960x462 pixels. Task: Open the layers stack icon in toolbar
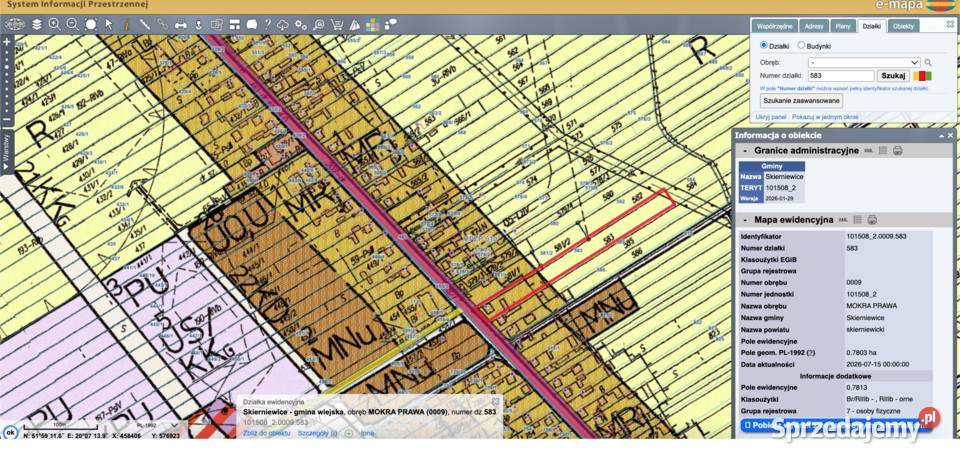pos(37,24)
